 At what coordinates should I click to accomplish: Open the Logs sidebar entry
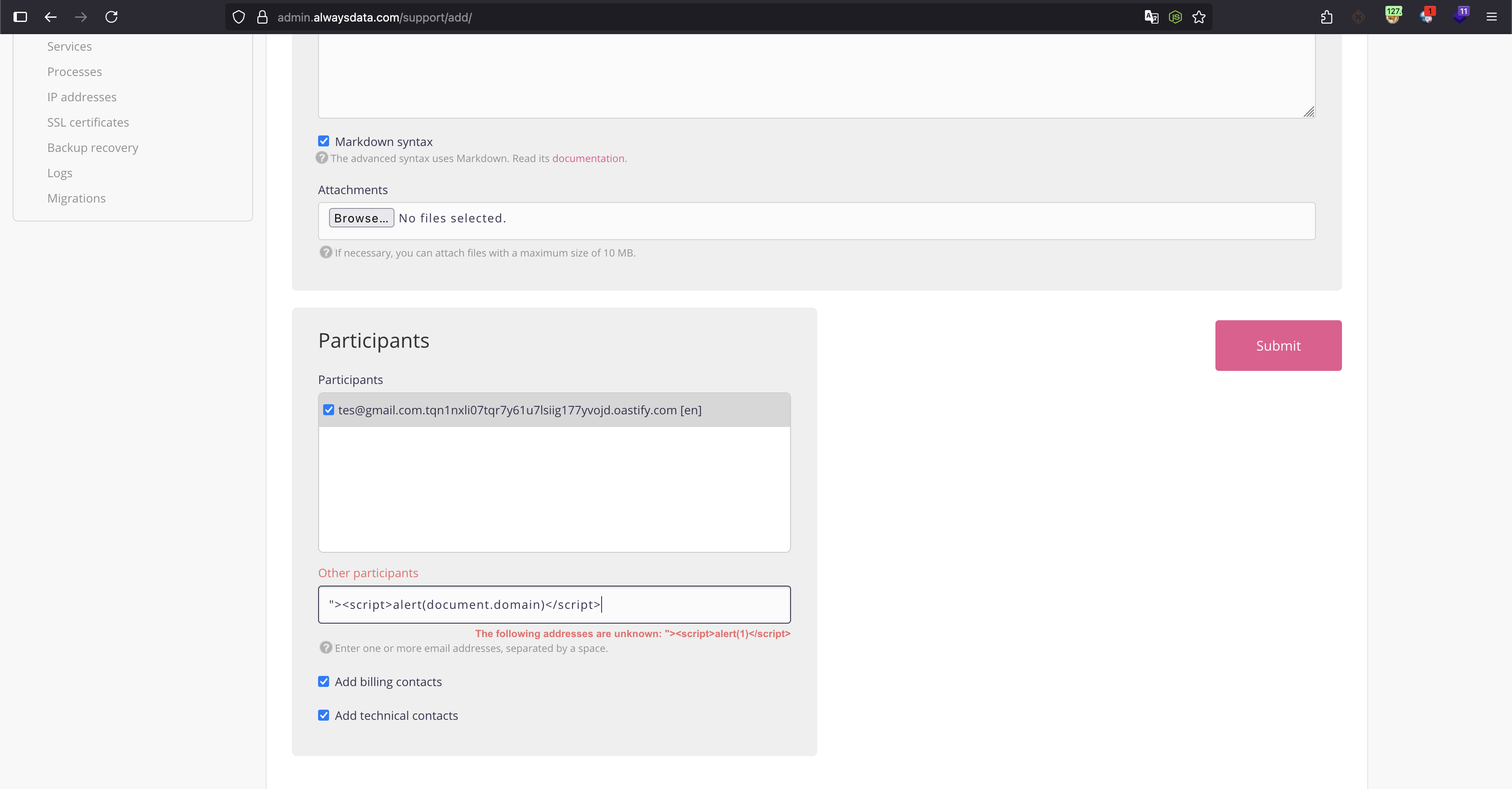(x=60, y=173)
